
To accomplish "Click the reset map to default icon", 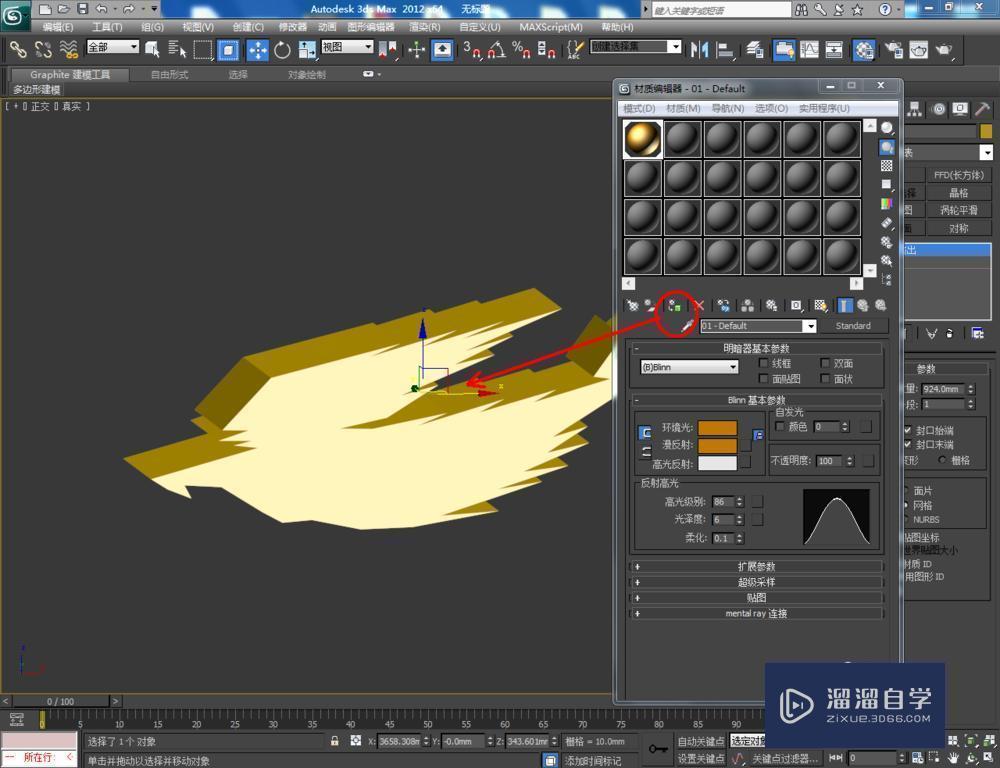I will [700, 306].
